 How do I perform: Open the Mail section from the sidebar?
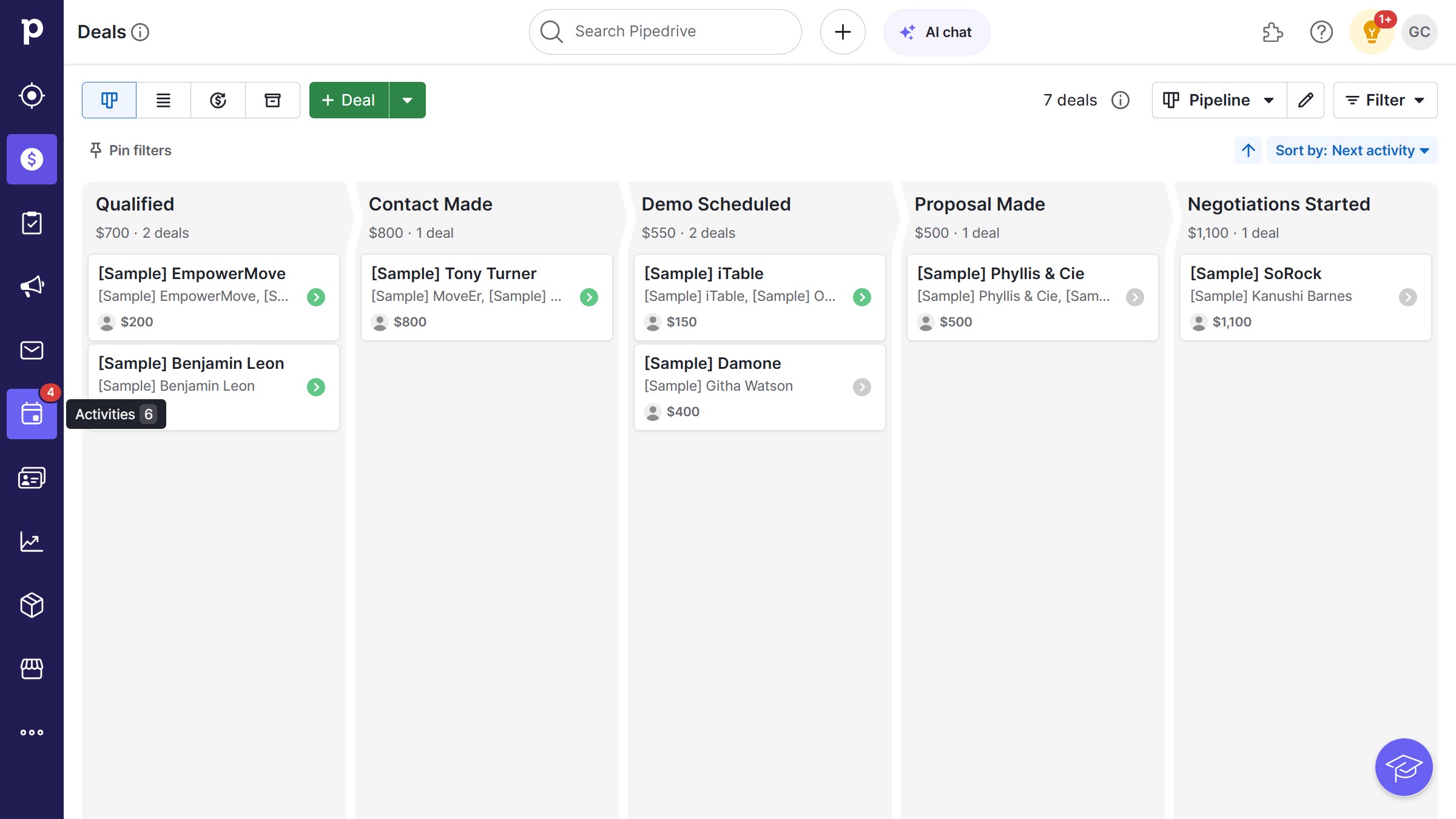[32, 350]
